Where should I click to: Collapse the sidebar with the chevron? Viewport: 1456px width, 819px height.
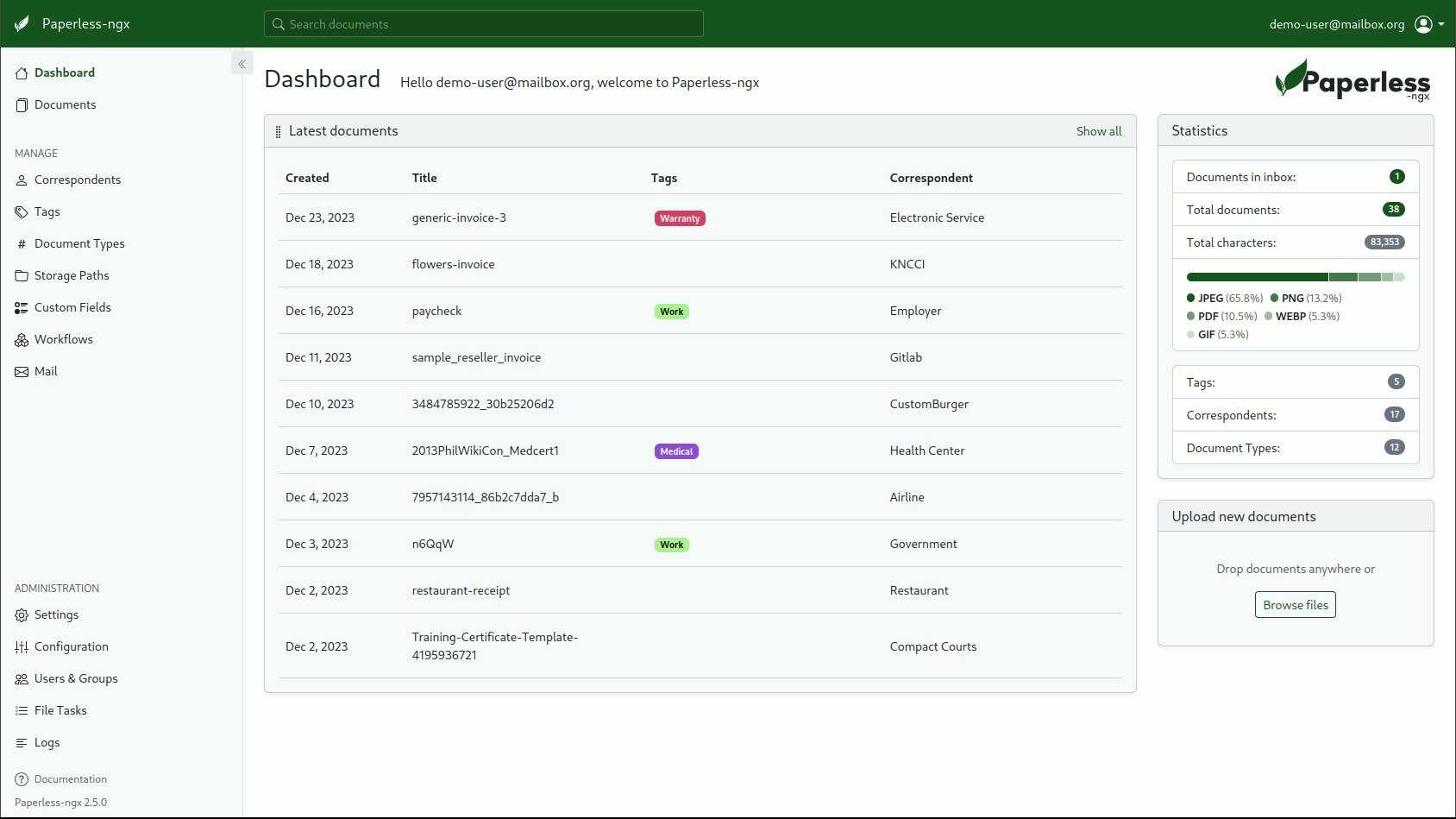[242, 63]
